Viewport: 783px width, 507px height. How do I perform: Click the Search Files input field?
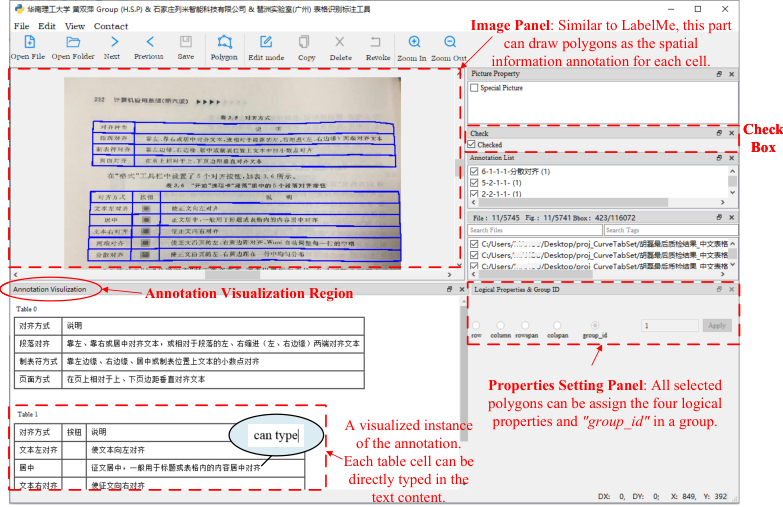coord(535,230)
